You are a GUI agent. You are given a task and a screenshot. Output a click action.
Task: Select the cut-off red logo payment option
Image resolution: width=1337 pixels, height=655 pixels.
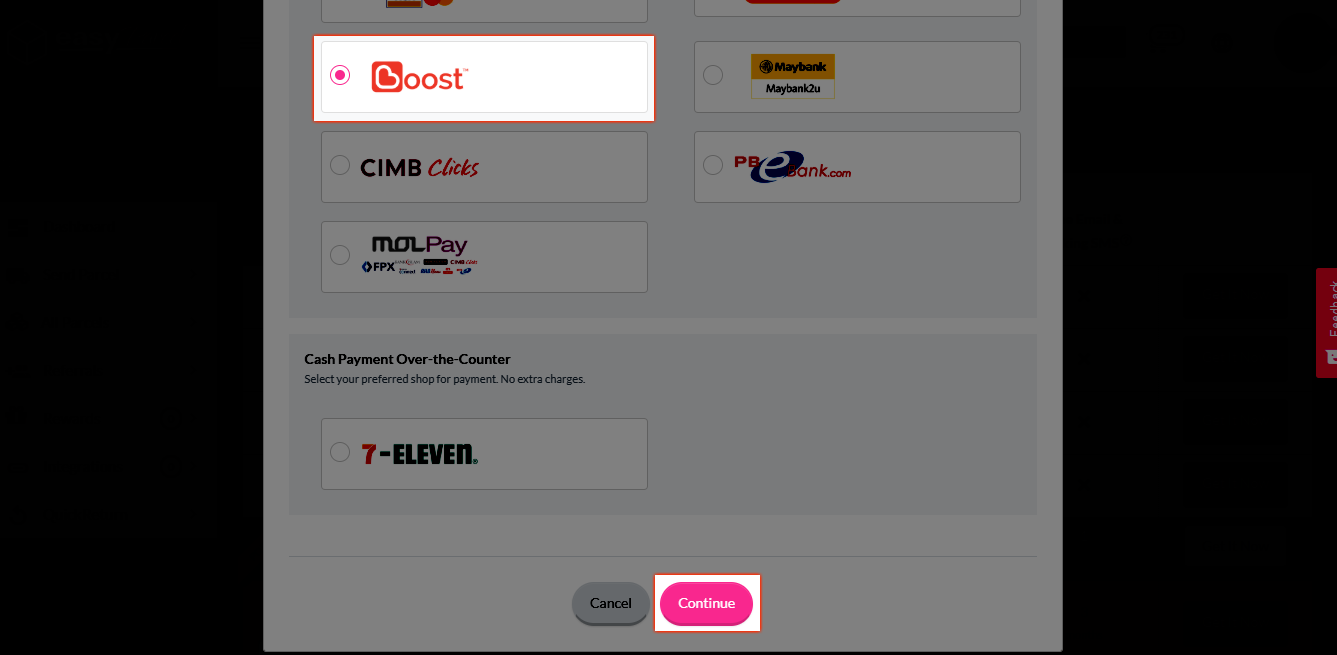pos(857,8)
